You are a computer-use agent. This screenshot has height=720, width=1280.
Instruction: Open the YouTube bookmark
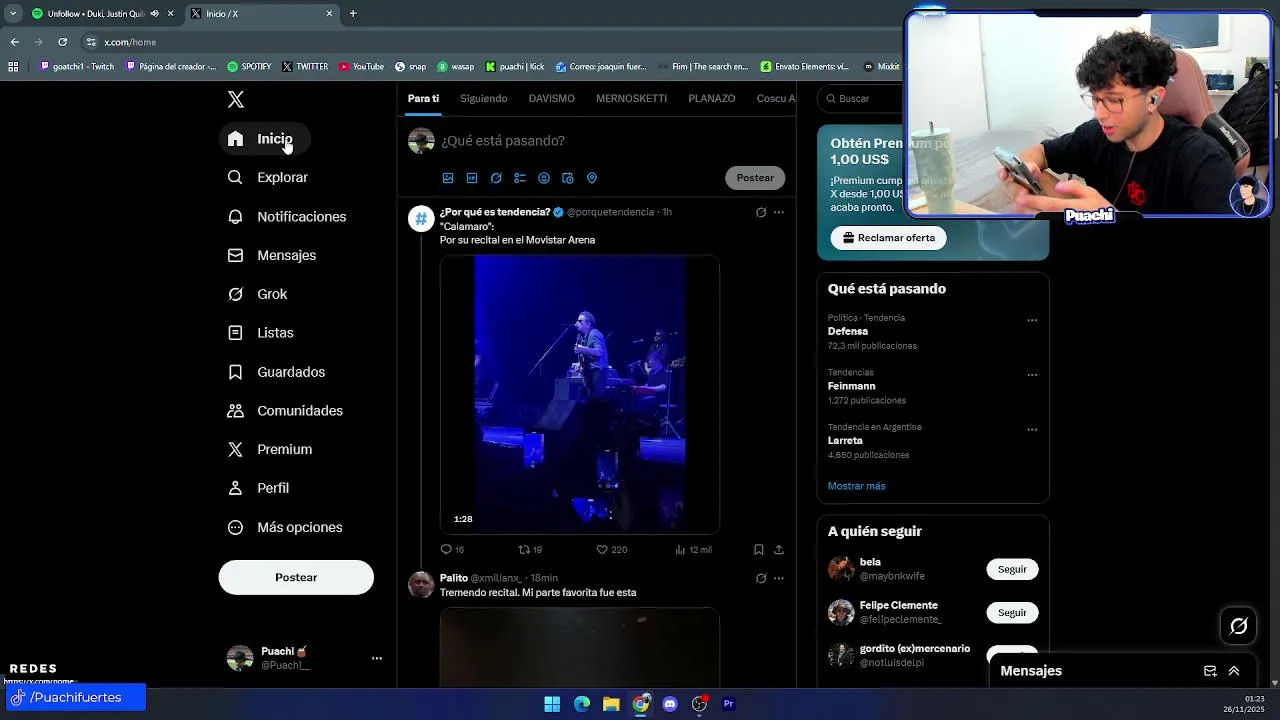[x=362, y=67]
